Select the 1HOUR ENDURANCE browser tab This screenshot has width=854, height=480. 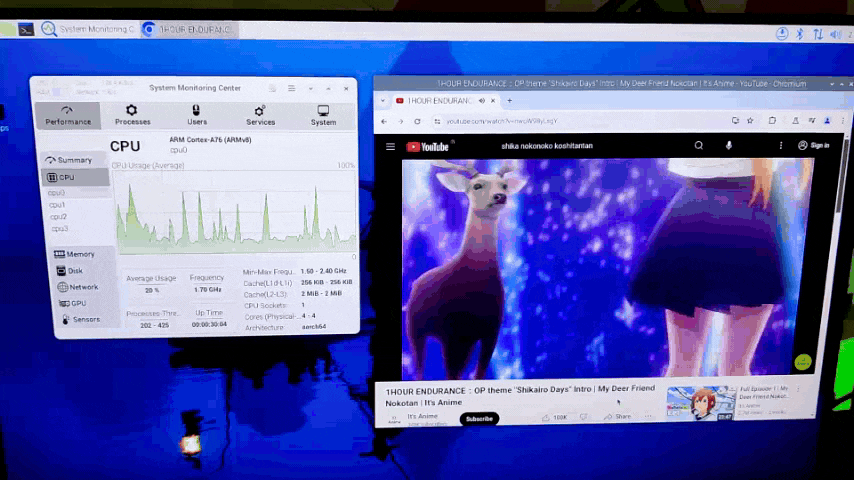438,101
